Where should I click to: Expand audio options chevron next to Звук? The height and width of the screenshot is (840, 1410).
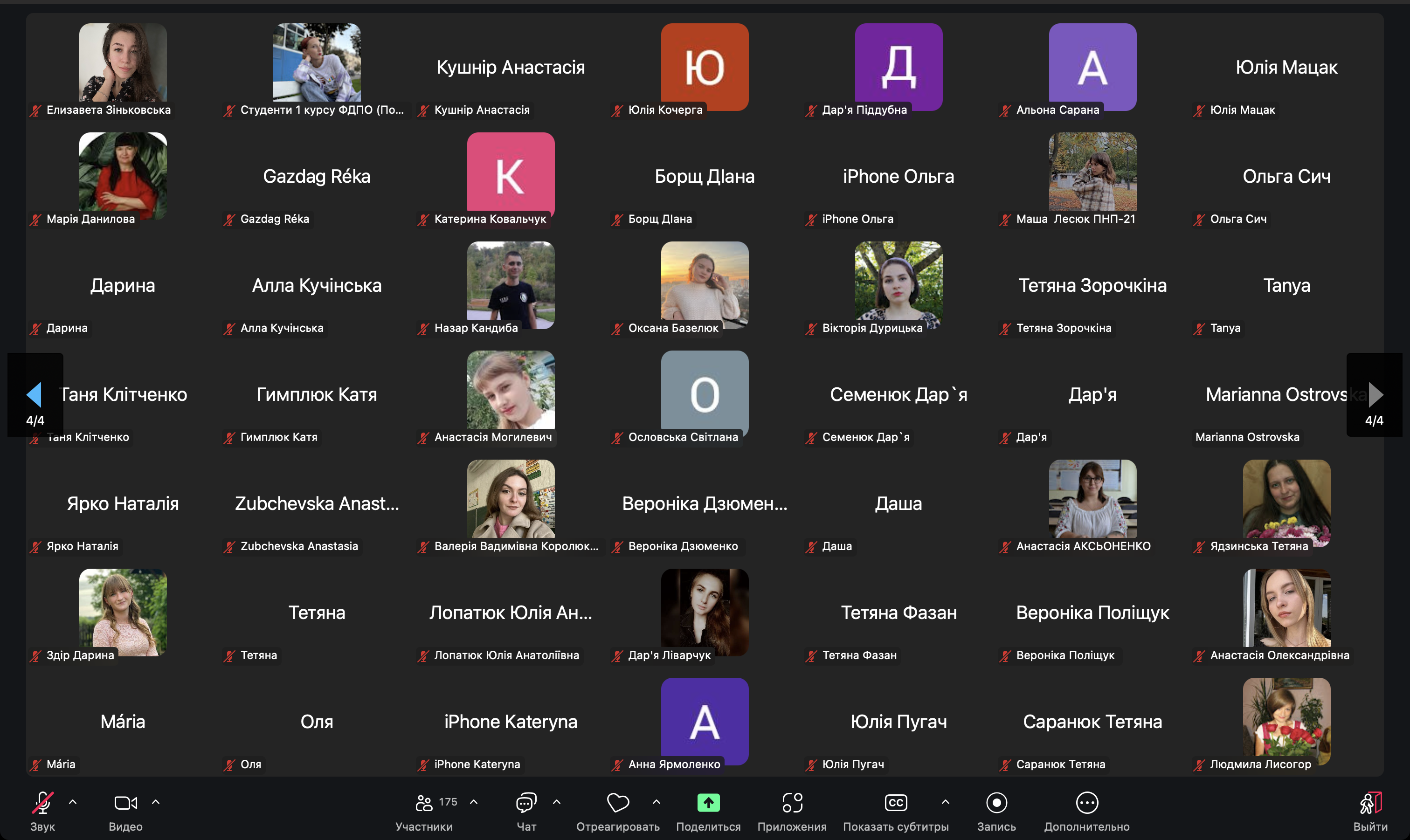coord(73,801)
